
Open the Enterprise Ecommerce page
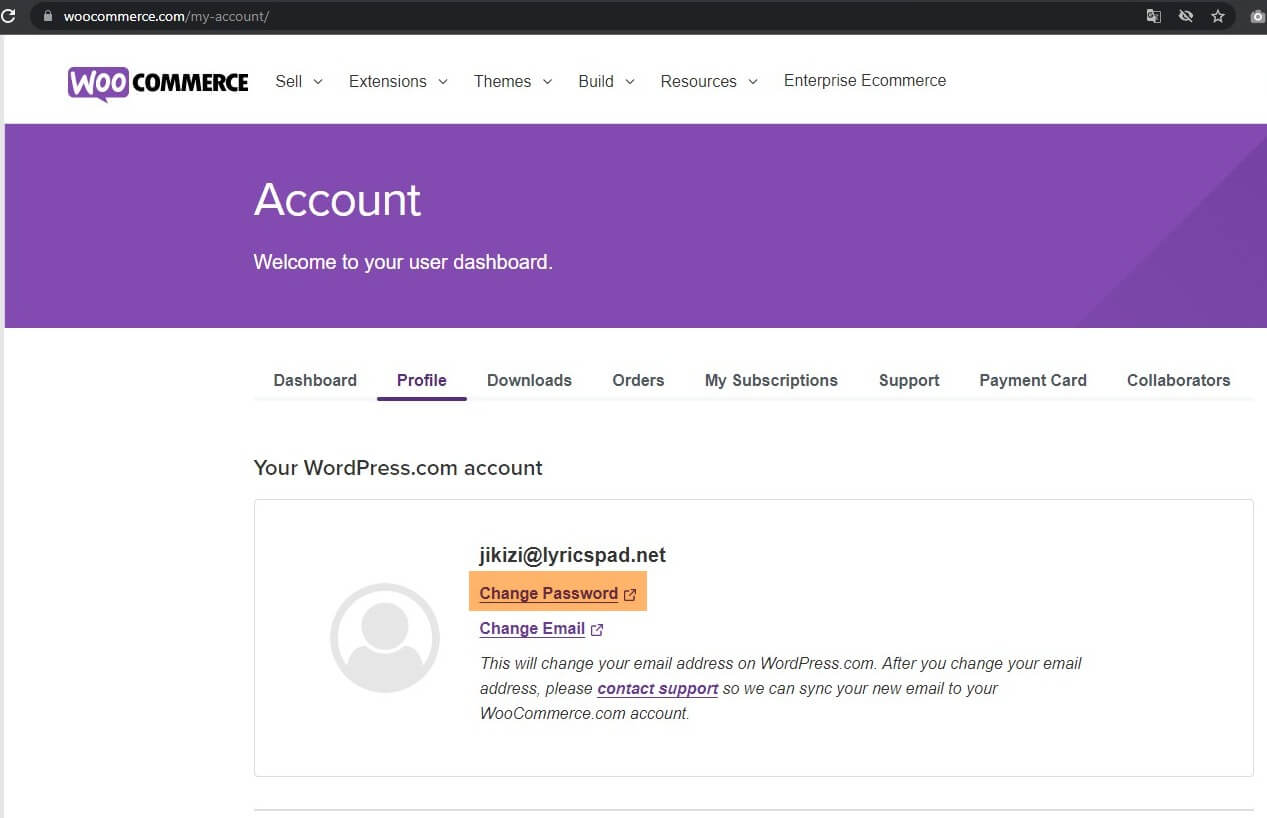tap(865, 81)
